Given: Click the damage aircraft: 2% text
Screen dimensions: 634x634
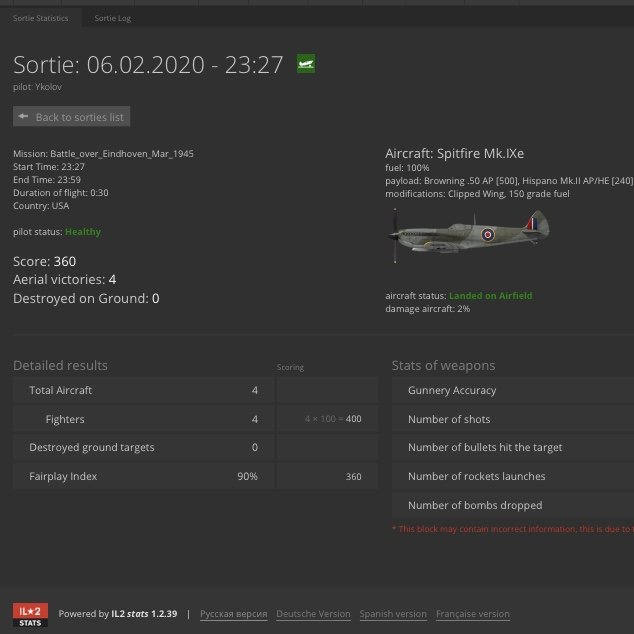Looking at the screenshot, I should coord(427,309).
